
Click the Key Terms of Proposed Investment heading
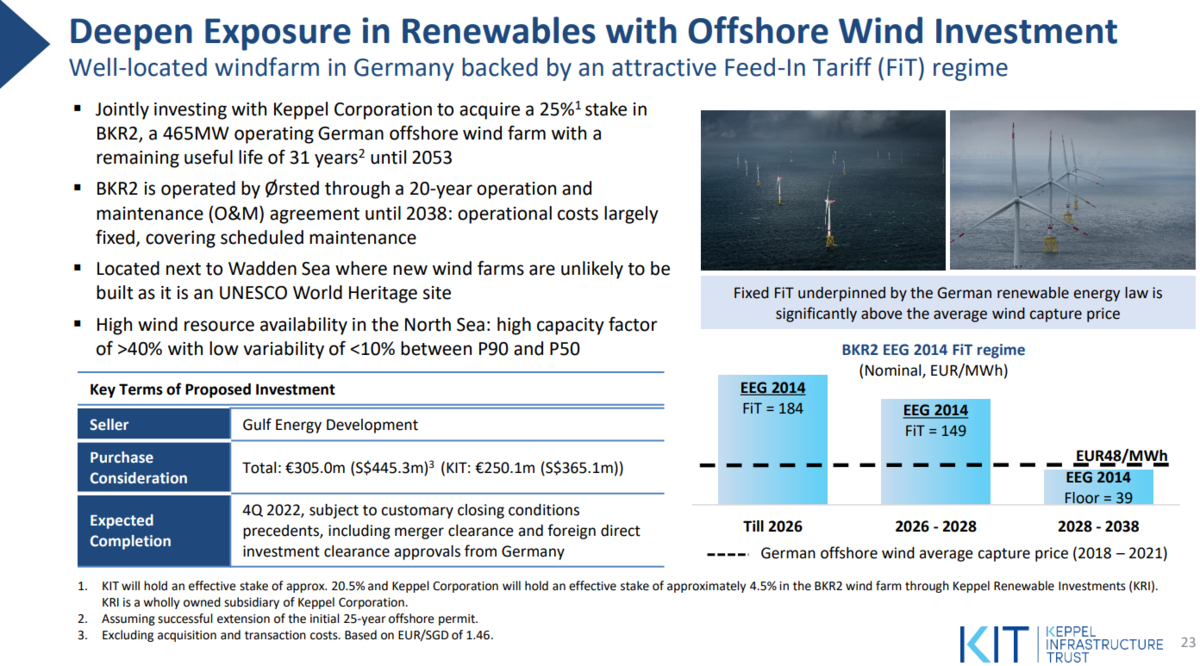[x=212, y=389]
